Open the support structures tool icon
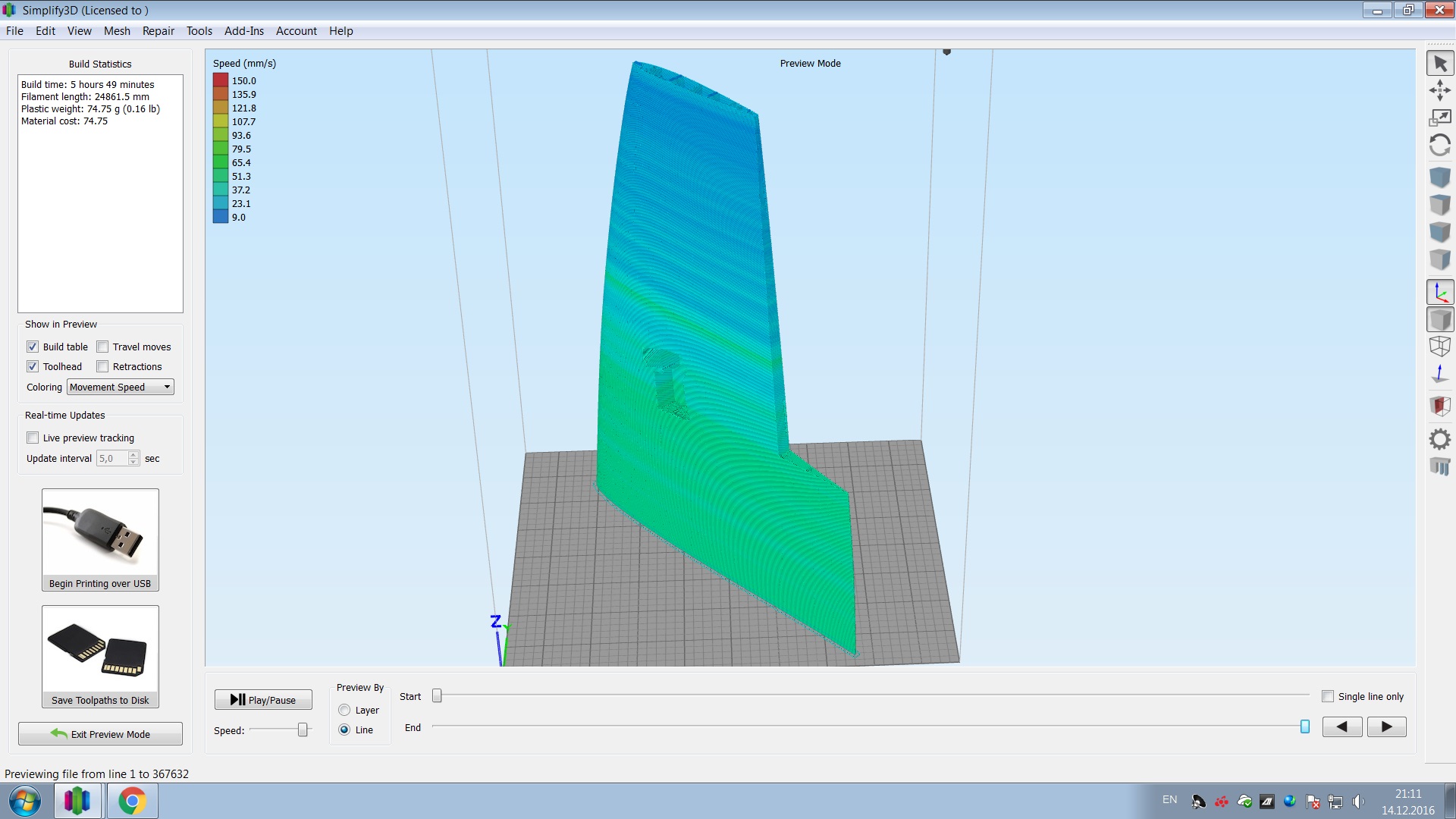This screenshot has height=819, width=1456. [1439, 466]
